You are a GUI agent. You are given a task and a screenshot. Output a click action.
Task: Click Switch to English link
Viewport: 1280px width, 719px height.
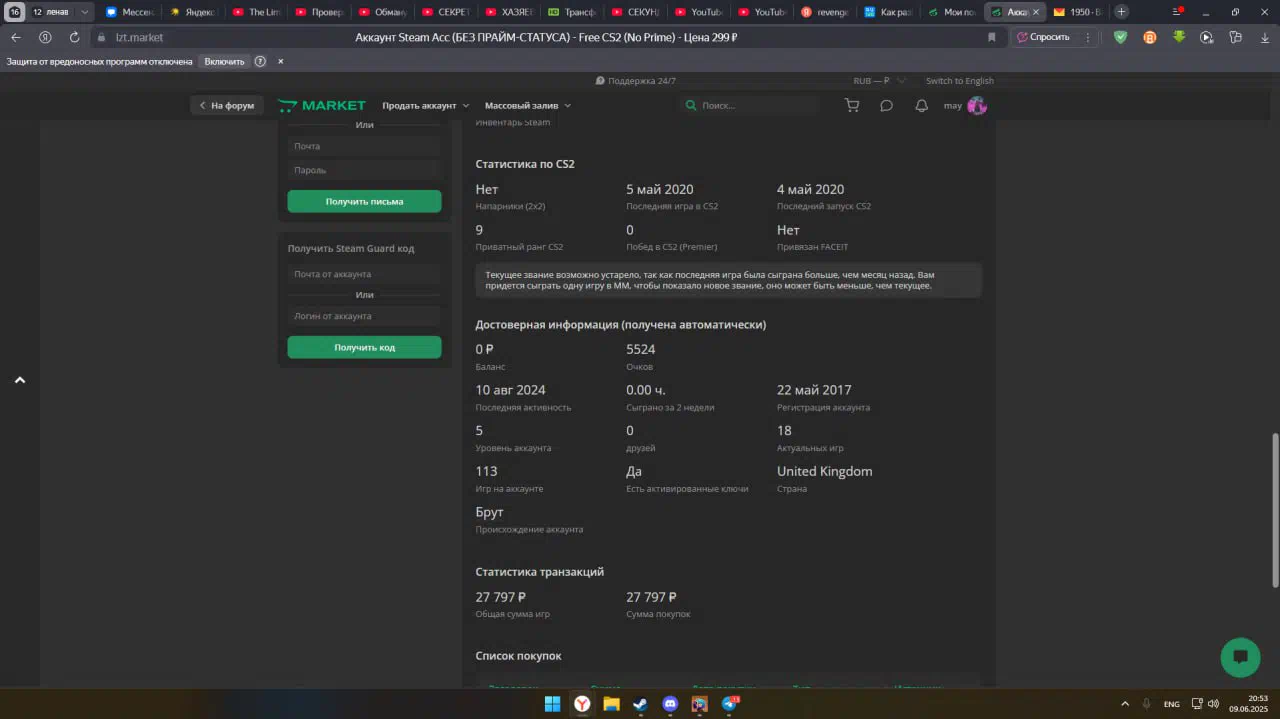point(960,81)
